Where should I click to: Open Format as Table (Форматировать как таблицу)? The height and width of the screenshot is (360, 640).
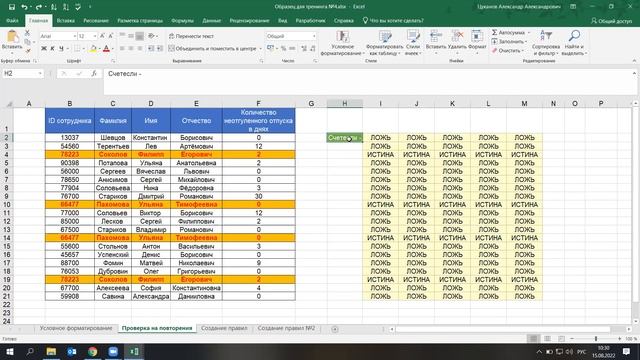384,43
